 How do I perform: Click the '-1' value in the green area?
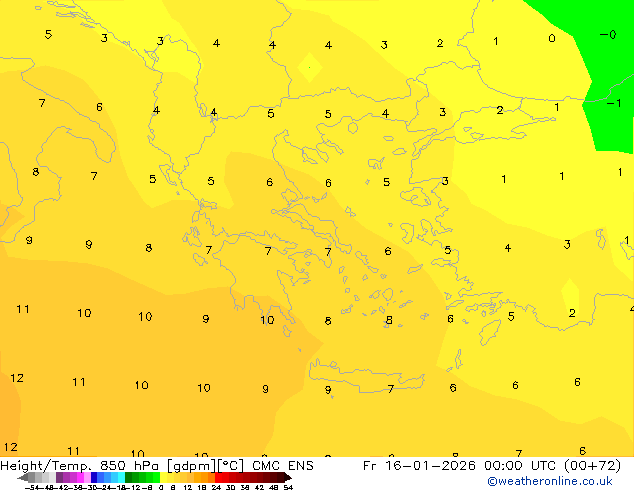point(614,103)
